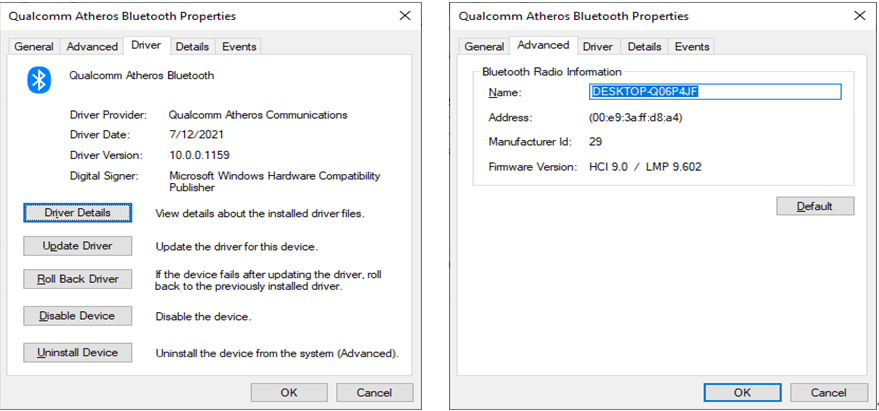This screenshot has height=411, width=879.
Task: Switch to the Advanced tab in the left dialog
Action: pyautogui.click(x=92, y=47)
